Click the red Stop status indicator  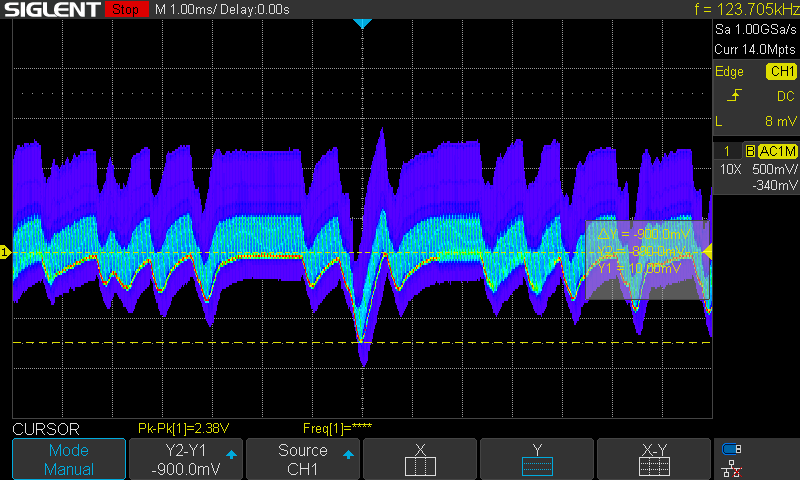click(124, 10)
